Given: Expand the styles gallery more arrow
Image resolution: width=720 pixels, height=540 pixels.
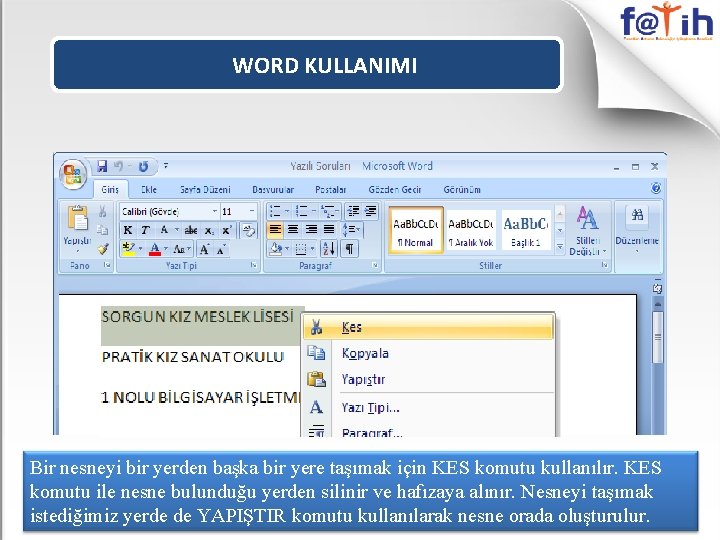Looking at the screenshot, I should (x=560, y=247).
